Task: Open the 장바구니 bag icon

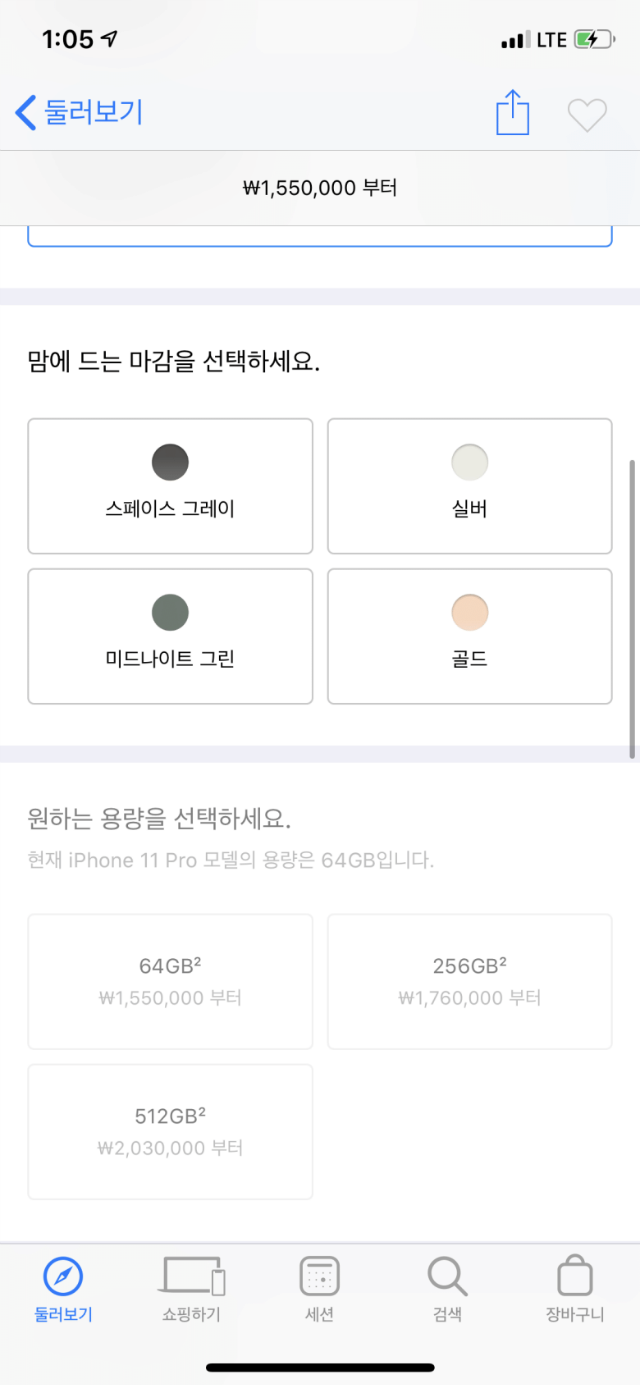Action: (574, 1277)
